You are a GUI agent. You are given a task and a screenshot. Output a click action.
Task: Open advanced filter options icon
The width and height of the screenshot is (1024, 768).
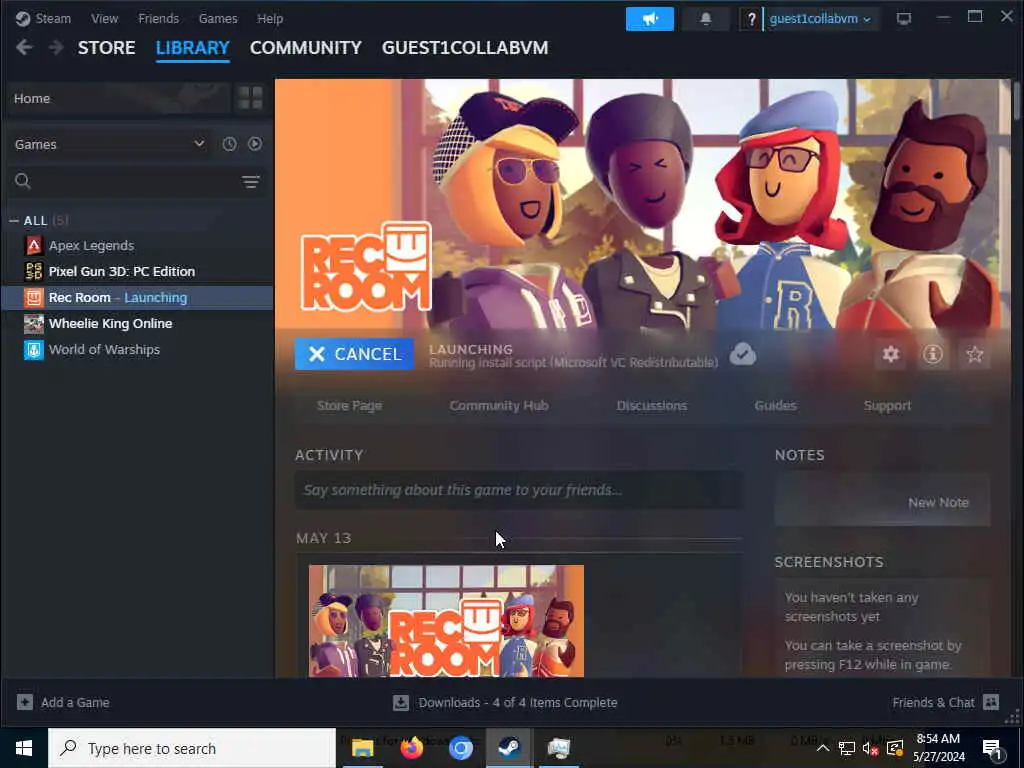click(251, 182)
